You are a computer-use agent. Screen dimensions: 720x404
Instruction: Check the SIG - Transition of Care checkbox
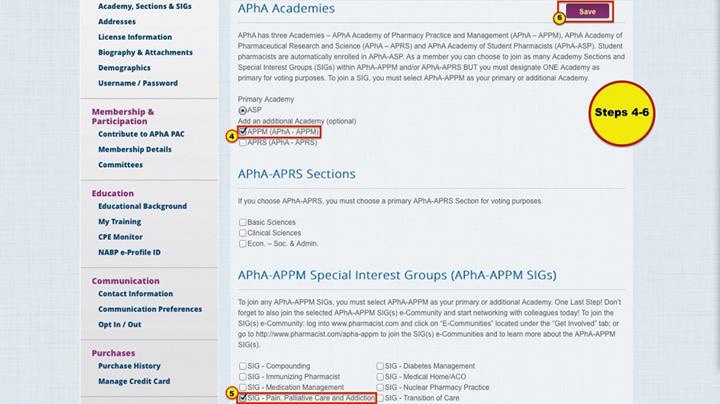380,398
